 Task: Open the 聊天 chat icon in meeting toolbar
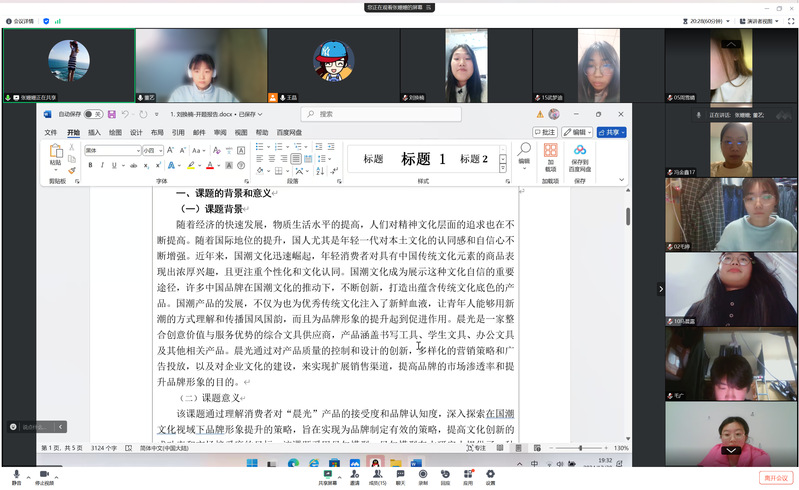coord(400,475)
